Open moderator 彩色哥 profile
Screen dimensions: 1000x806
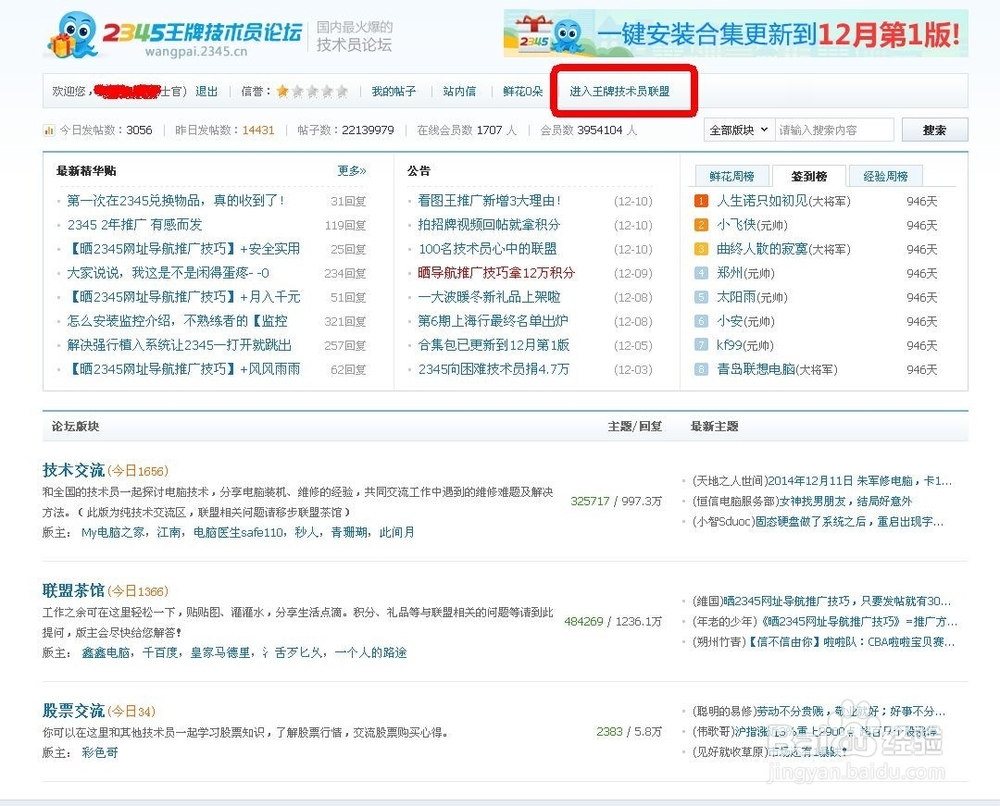coord(99,752)
